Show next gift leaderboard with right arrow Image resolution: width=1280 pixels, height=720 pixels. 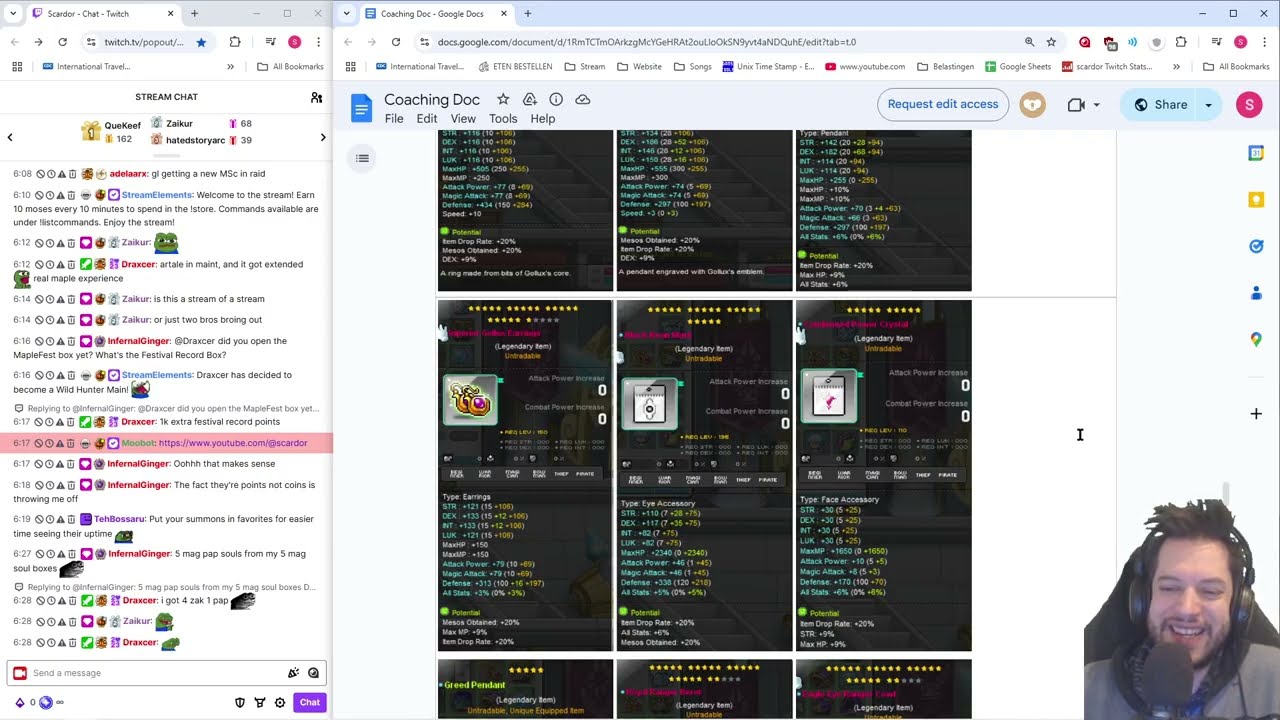pos(322,137)
